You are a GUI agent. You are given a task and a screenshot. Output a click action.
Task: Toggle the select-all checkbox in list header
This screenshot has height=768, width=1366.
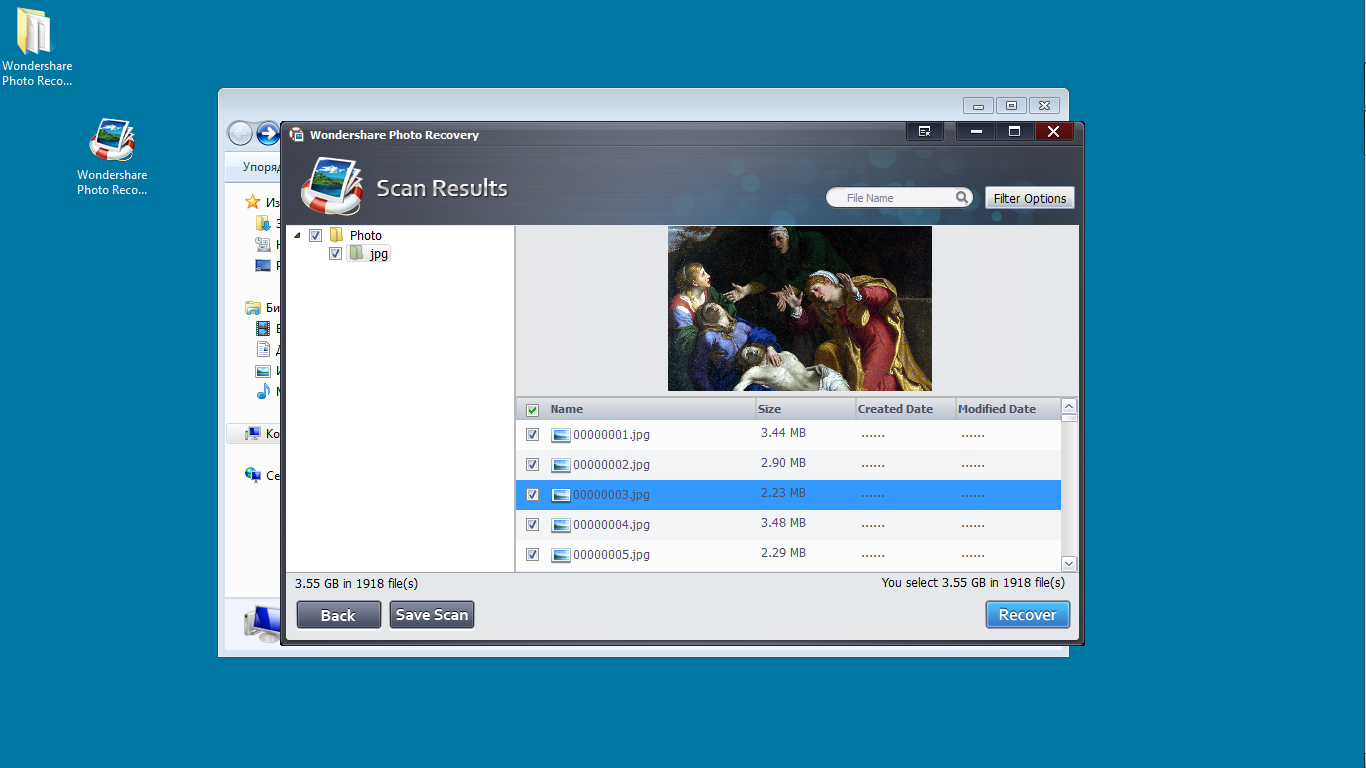532,410
